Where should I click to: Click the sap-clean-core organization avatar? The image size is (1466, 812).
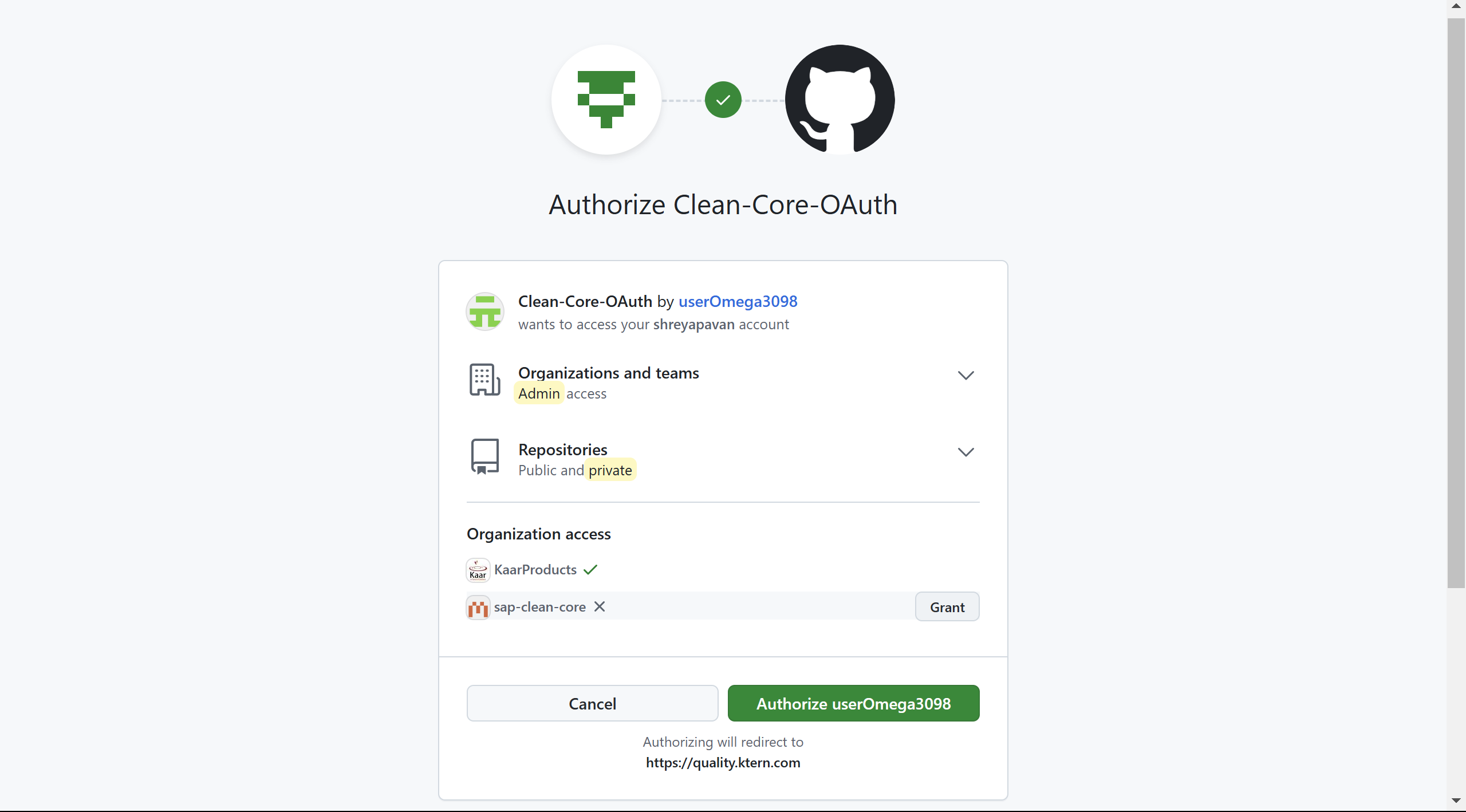pos(478,607)
